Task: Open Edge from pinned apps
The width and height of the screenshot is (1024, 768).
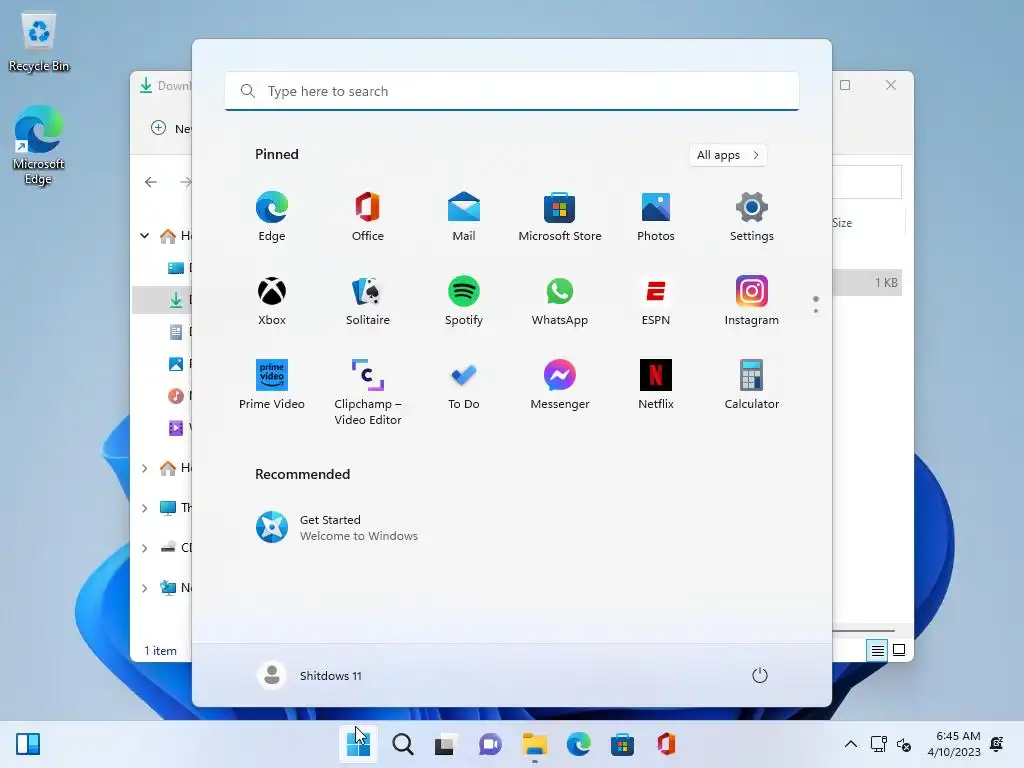Action: [272, 217]
